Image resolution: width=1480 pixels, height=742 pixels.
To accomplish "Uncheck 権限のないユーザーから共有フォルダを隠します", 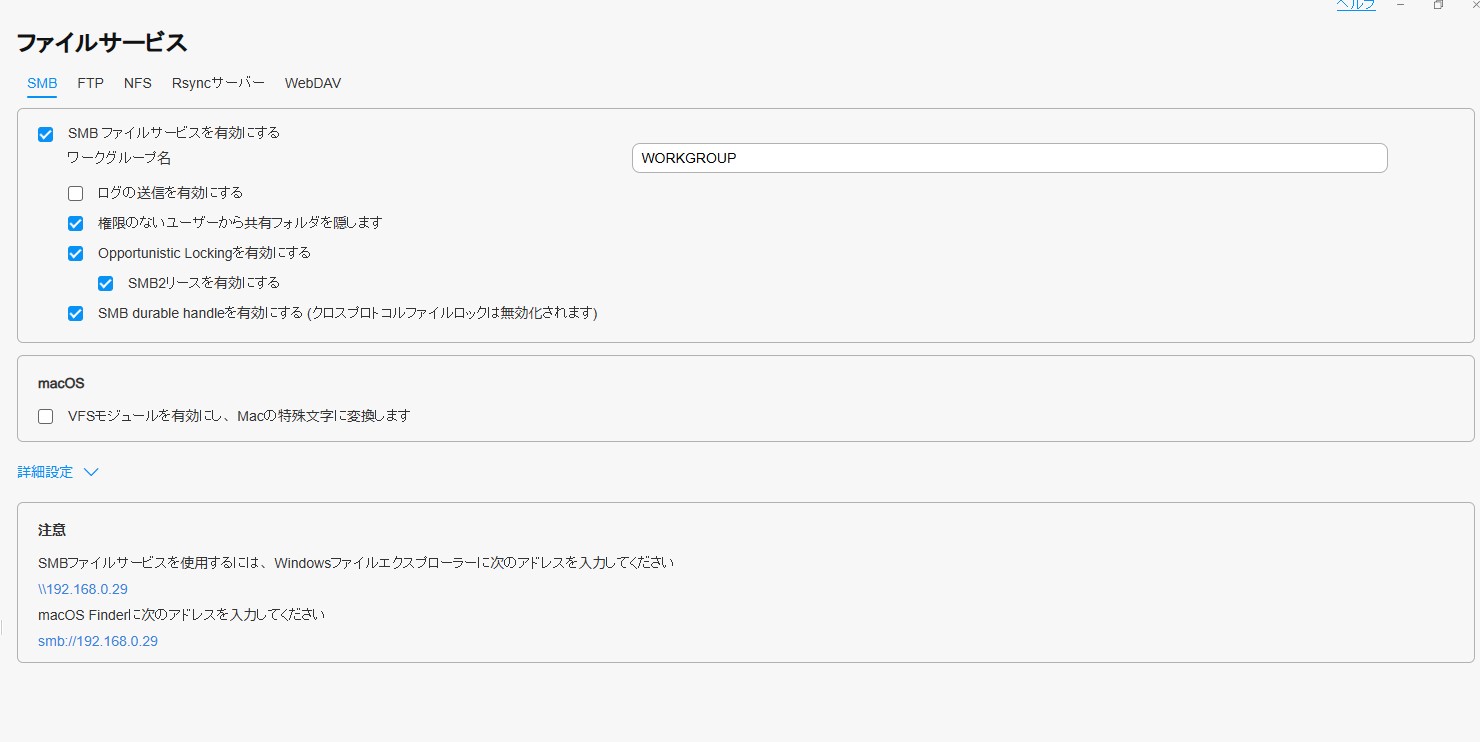I will (76, 224).
